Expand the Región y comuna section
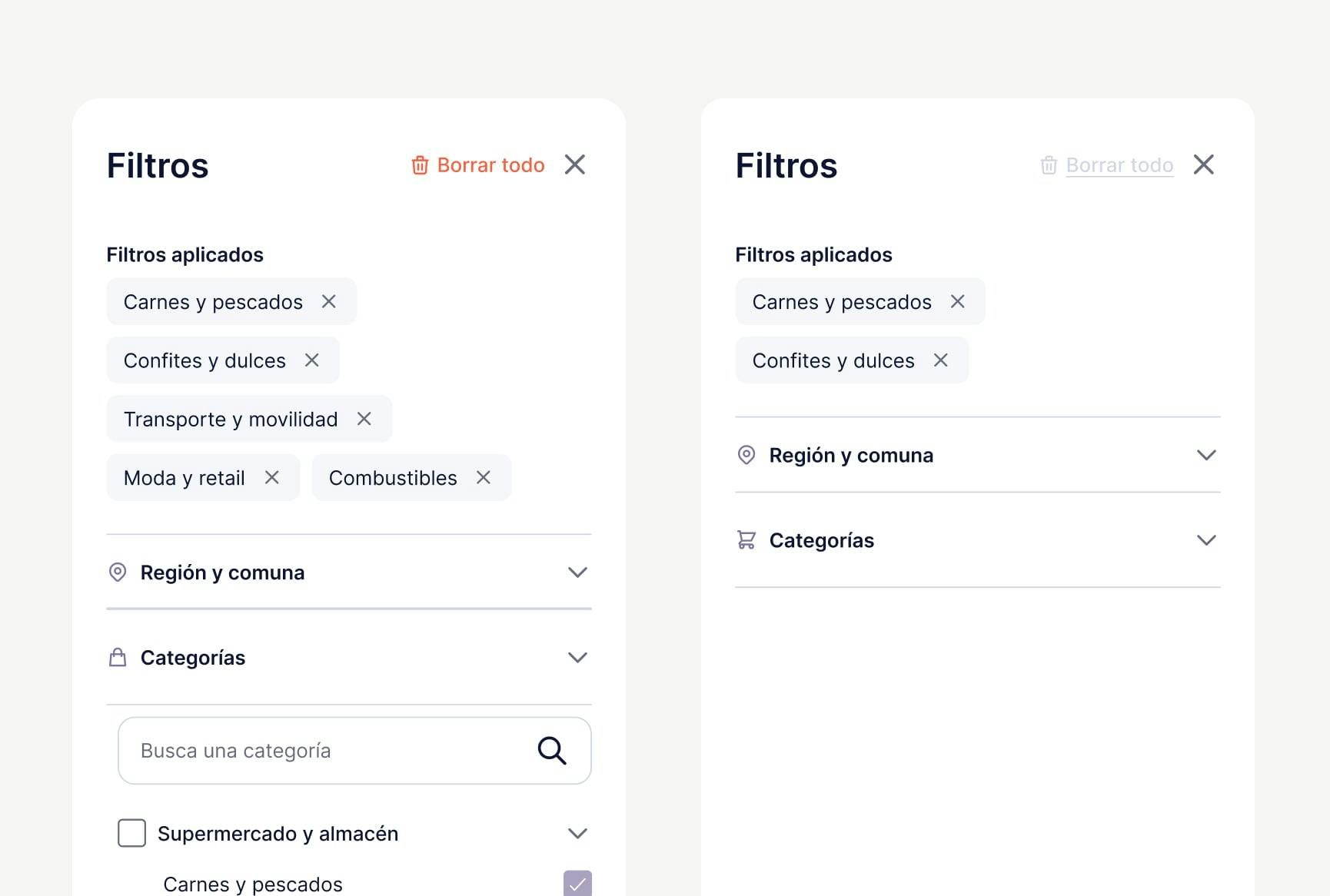1330x896 pixels. pyautogui.click(x=577, y=572)
